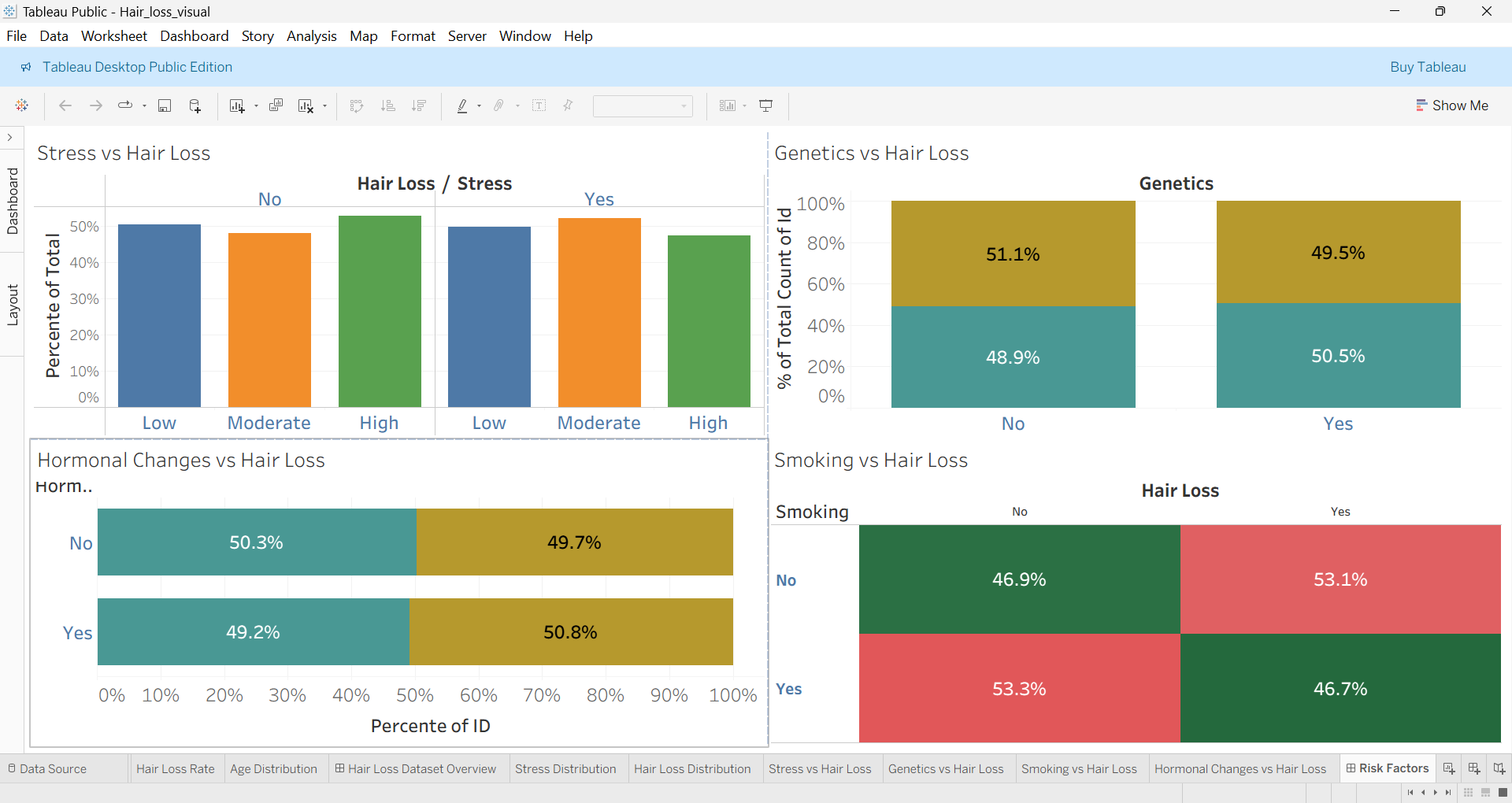Toggle Presentation Mode
The height and width of the screenshot is (803, 1512).
click(x=765, y=105)
